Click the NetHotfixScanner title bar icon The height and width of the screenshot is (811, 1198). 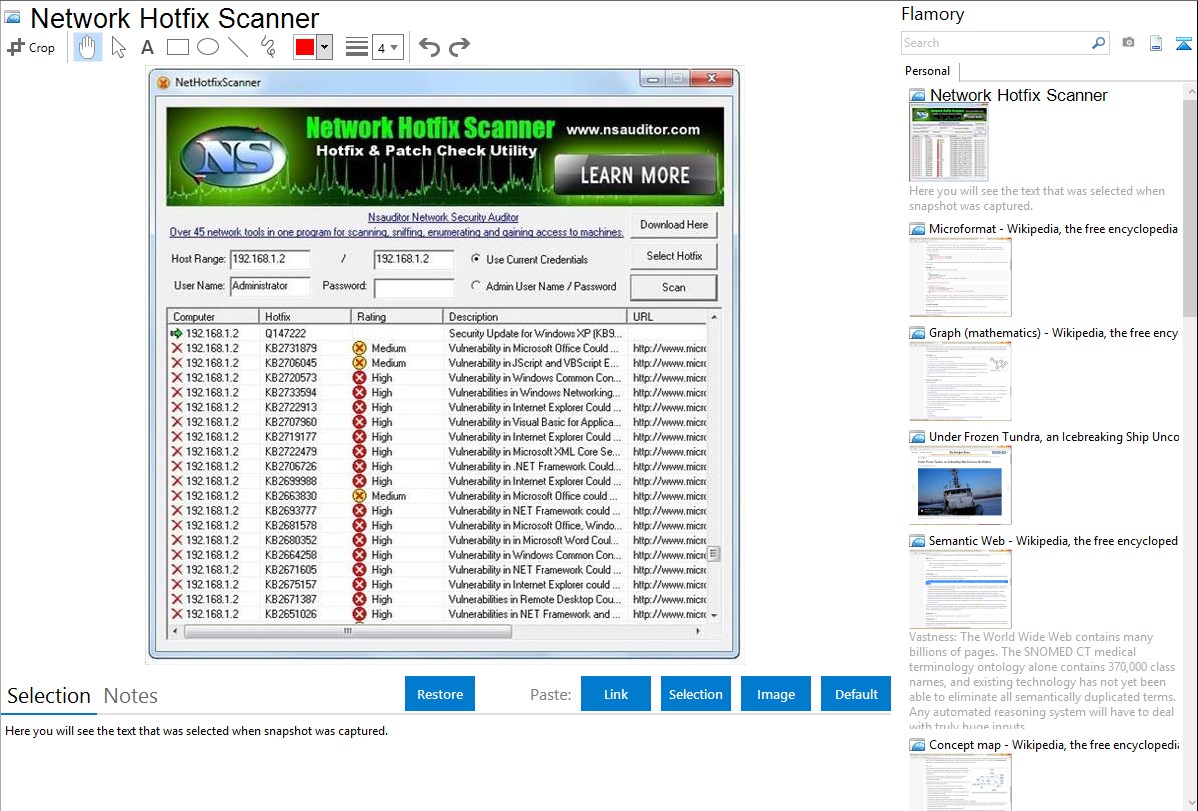(x=163, y=83)
